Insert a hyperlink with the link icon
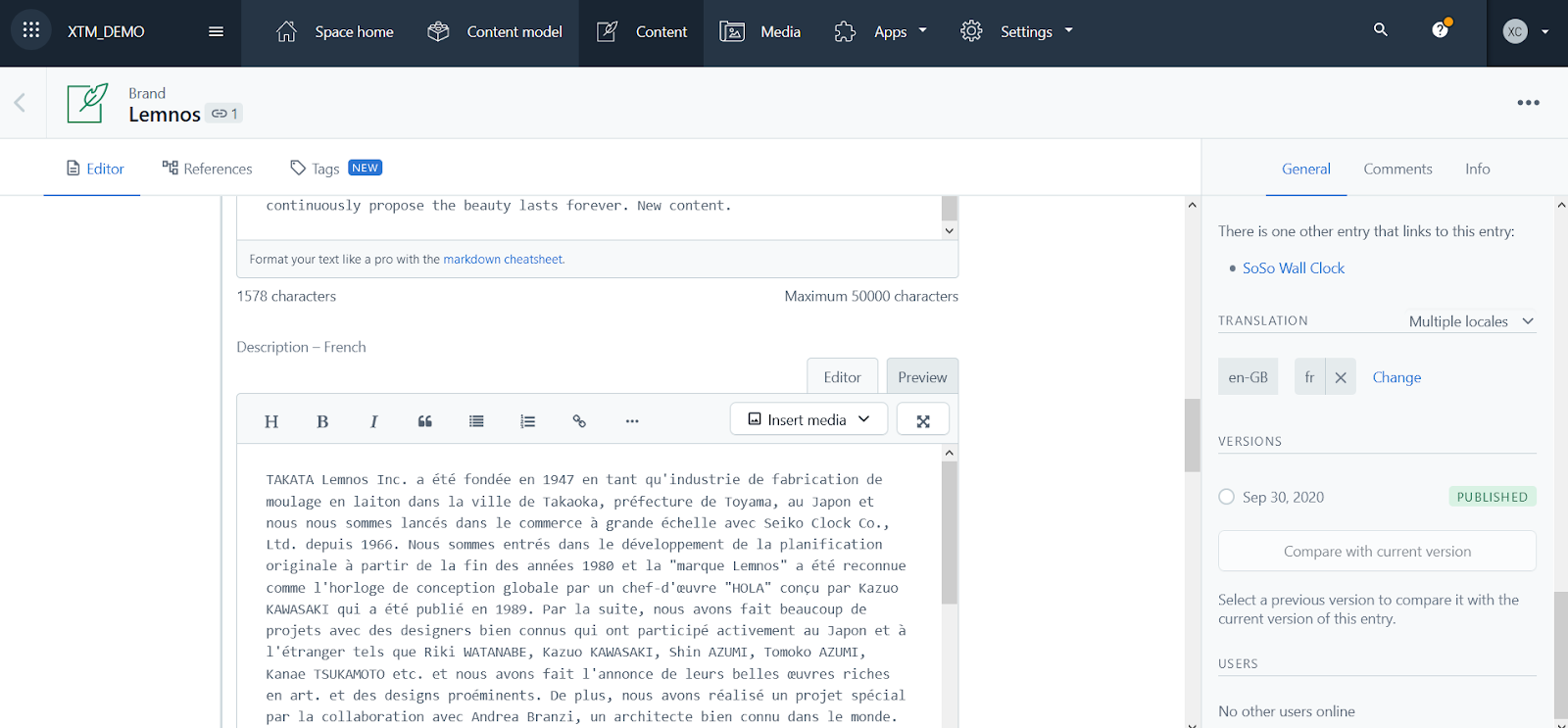This screenshot has width=1568, height=728. (579, 421)
